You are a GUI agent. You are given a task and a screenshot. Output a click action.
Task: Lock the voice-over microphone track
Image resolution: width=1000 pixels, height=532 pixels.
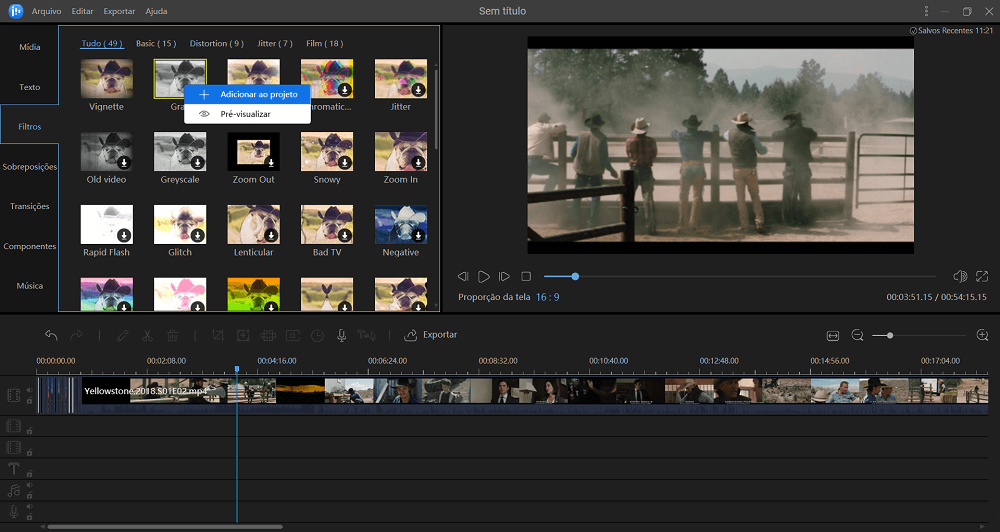(x=29, y=517)
